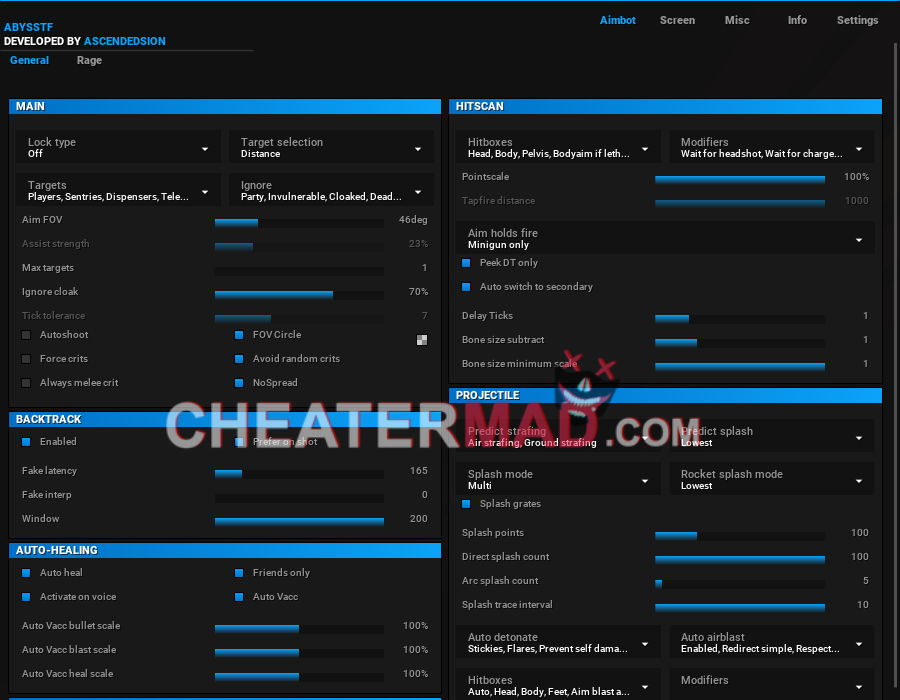This screenshot has width=900, height=700.
Task: Adjust the Backtrack Window slider
Action: [x=299, y=522]
